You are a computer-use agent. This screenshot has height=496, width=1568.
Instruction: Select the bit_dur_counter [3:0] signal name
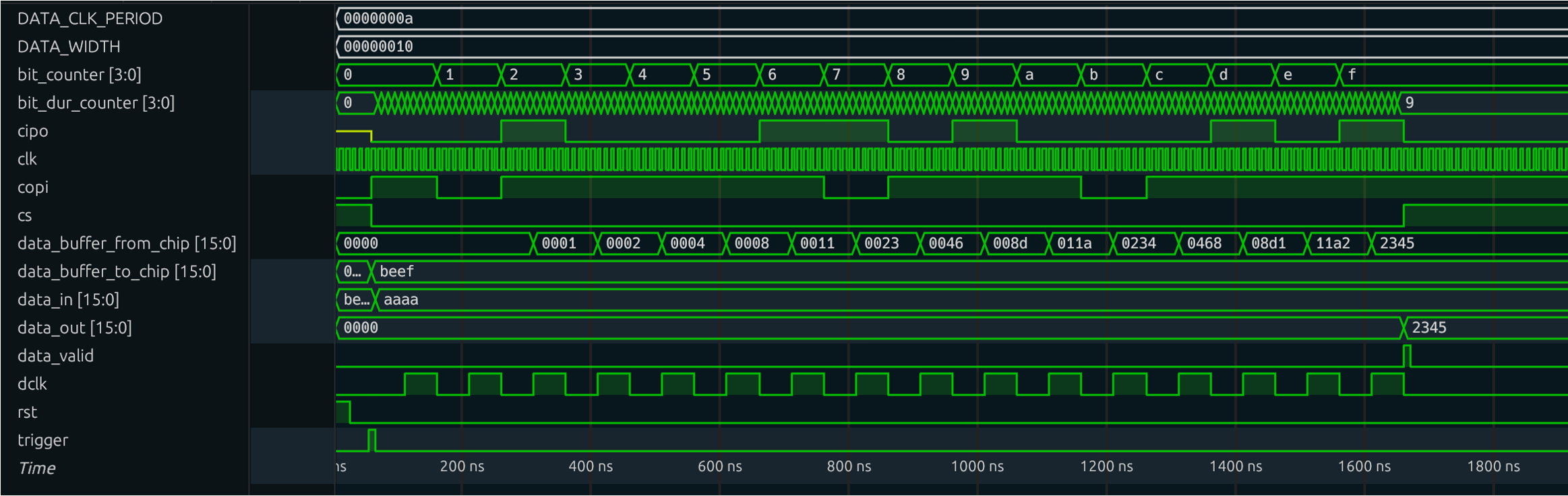[96, 102]
